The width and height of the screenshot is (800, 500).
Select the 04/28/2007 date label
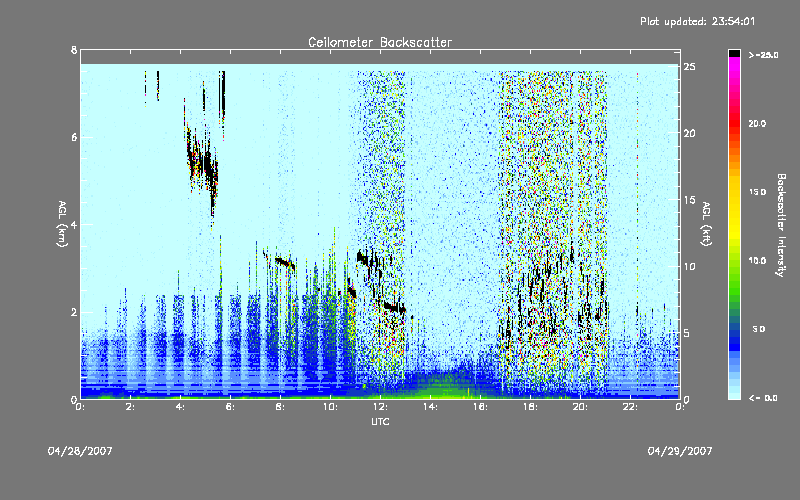tap(80, 451)
